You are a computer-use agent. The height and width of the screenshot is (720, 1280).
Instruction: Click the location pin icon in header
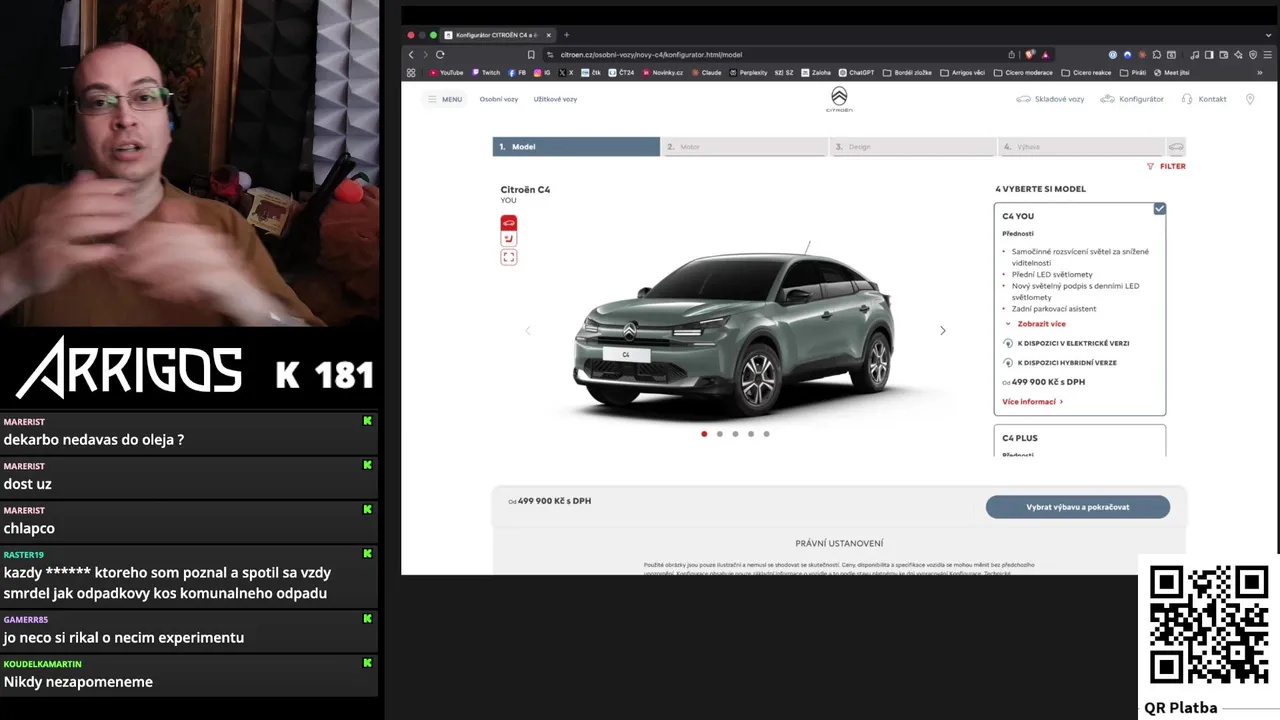1250,99
